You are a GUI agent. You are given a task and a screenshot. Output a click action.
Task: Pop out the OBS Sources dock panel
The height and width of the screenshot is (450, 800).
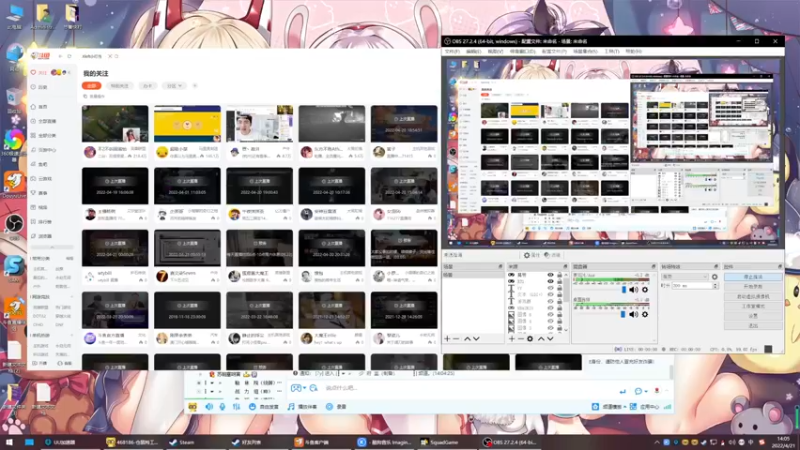(x=565, y=266)
